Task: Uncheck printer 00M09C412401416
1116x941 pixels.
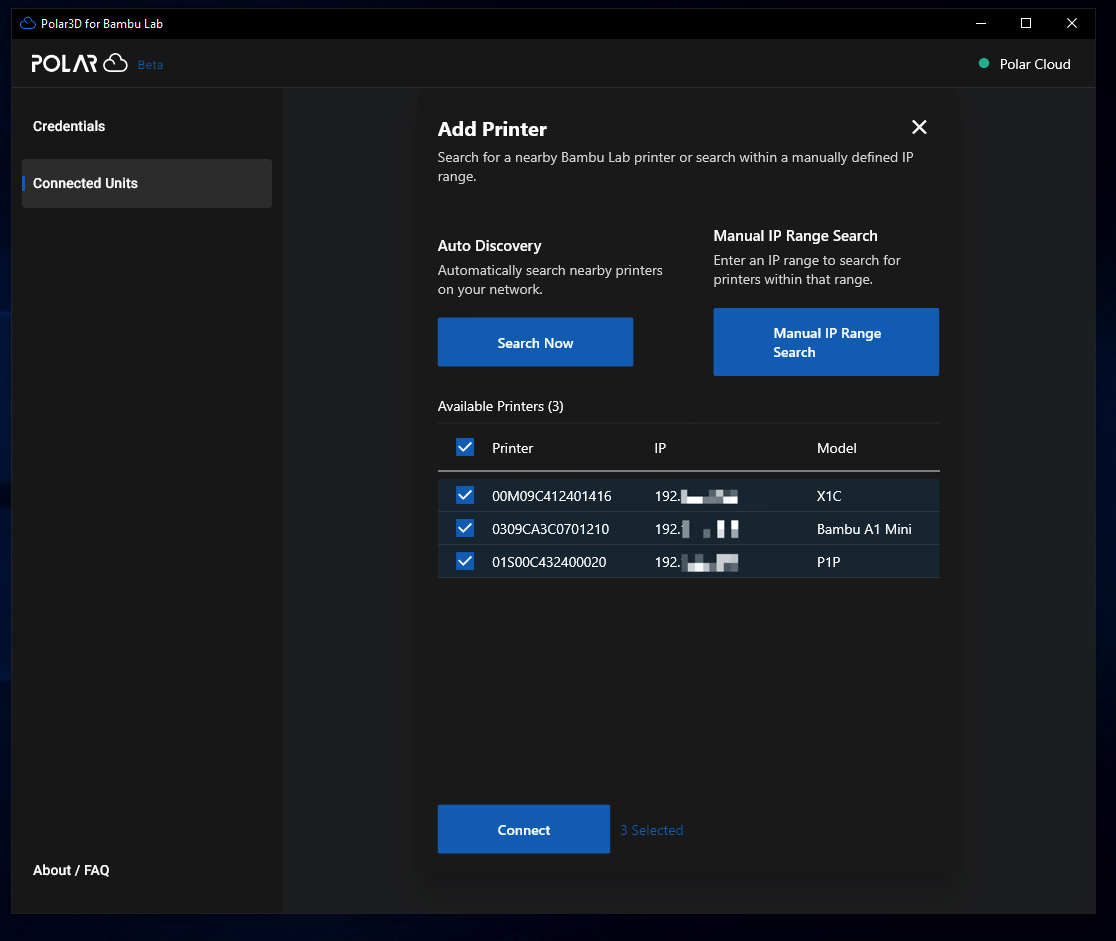Action: pos(465,495)
